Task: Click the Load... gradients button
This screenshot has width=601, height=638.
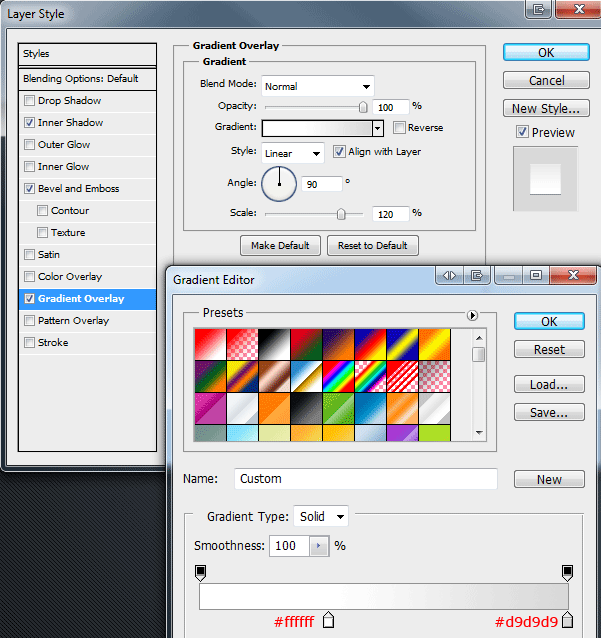Action: [549, 384]
